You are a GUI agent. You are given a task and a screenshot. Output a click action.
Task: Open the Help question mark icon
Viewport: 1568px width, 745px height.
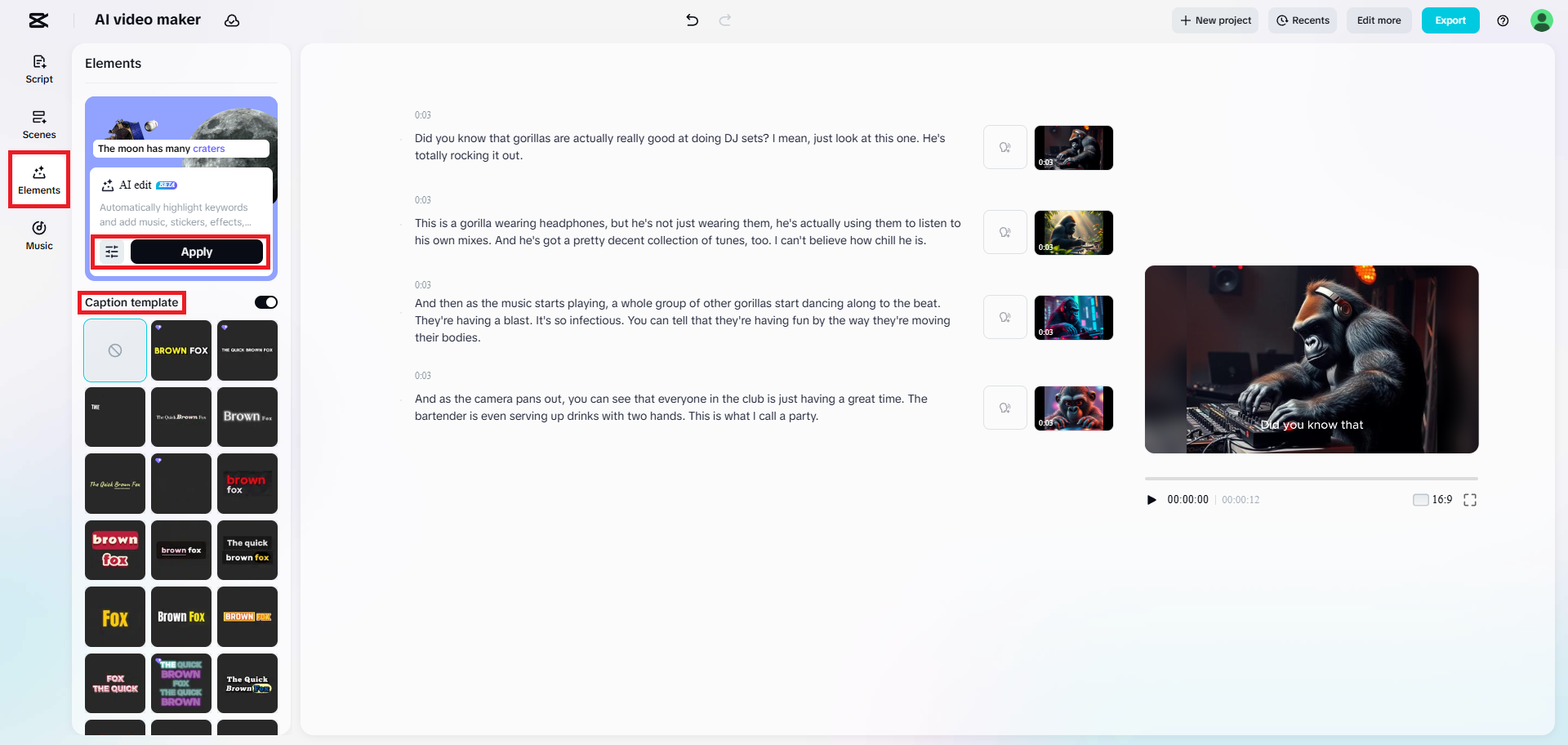(1503, 20)
